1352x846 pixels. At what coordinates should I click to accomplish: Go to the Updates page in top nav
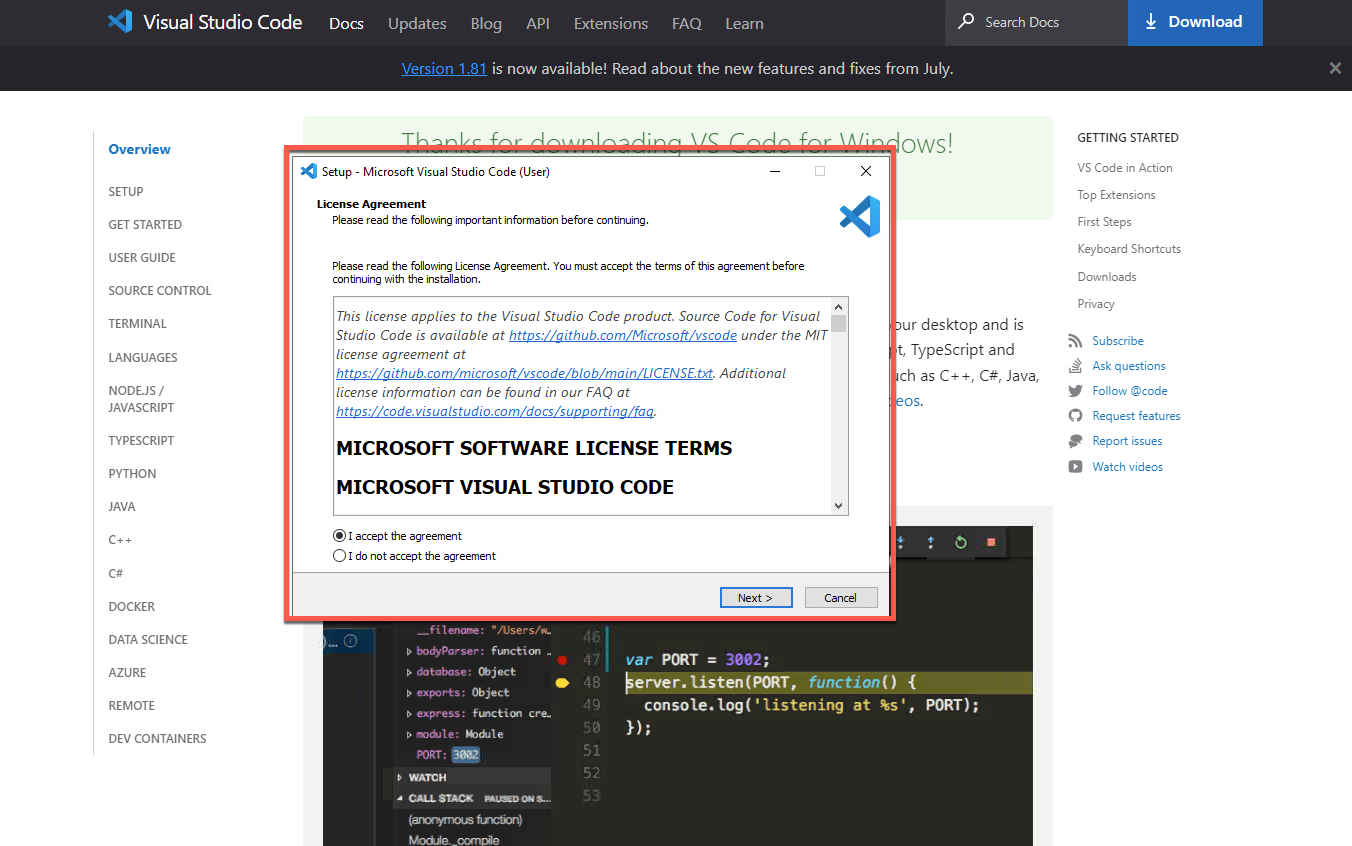coord(417,23)
